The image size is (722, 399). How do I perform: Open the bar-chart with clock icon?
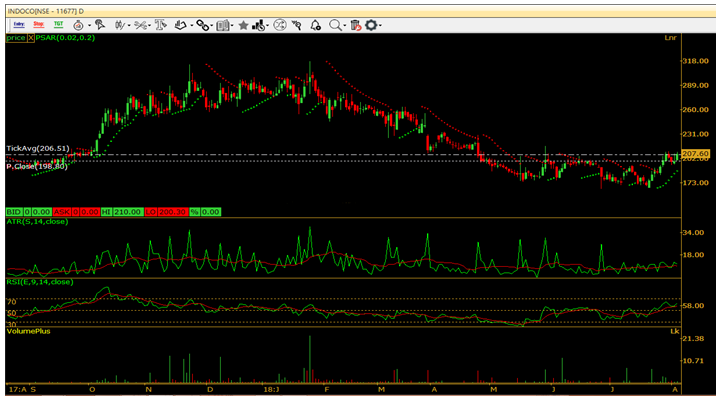258,25
